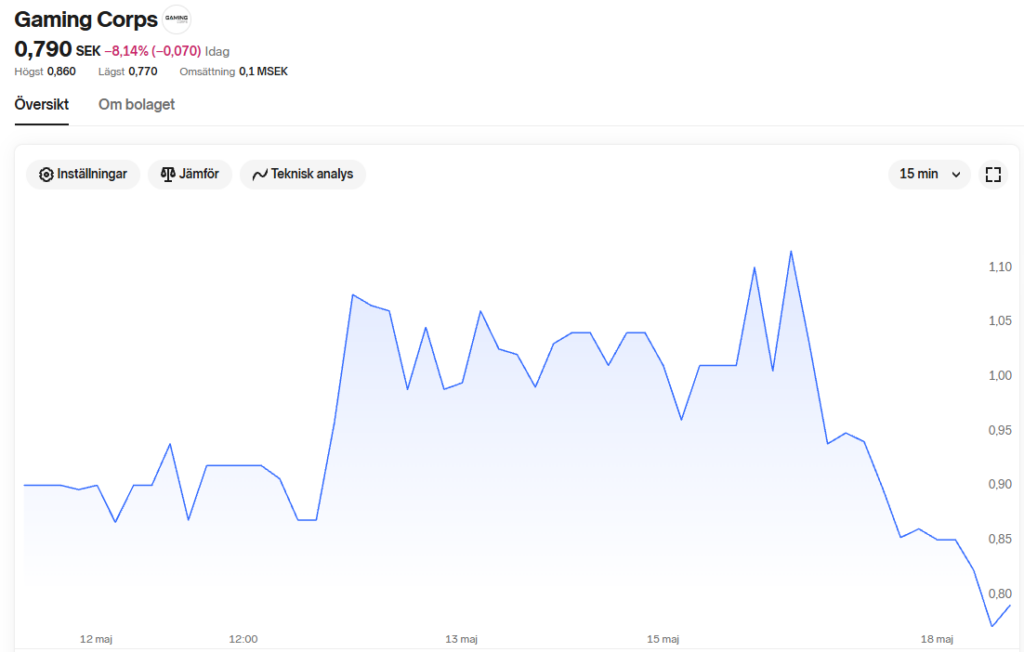Click the highest peak on the chart
The height and width of the screenshot is (652, 1024).
coord(791,252)
